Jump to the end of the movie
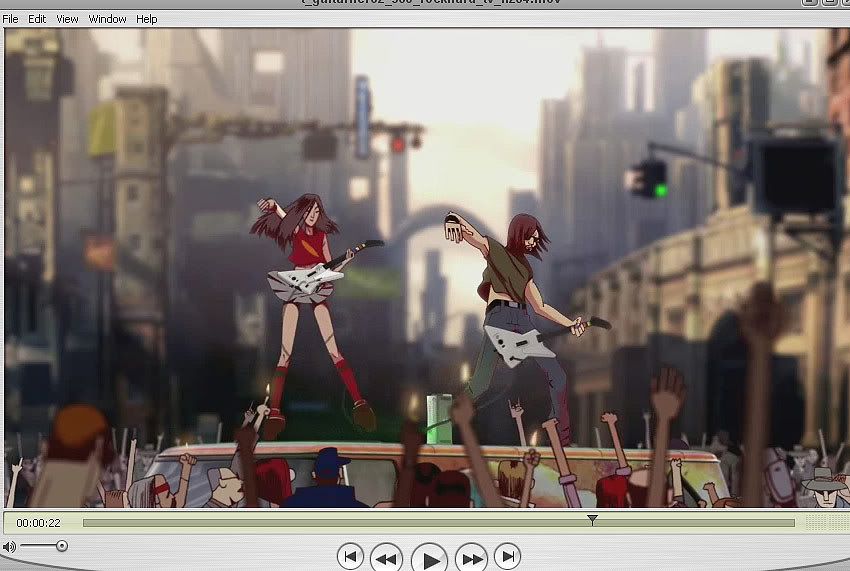The height and width of the screenshot is (571, 850). (x=507, y=556)
